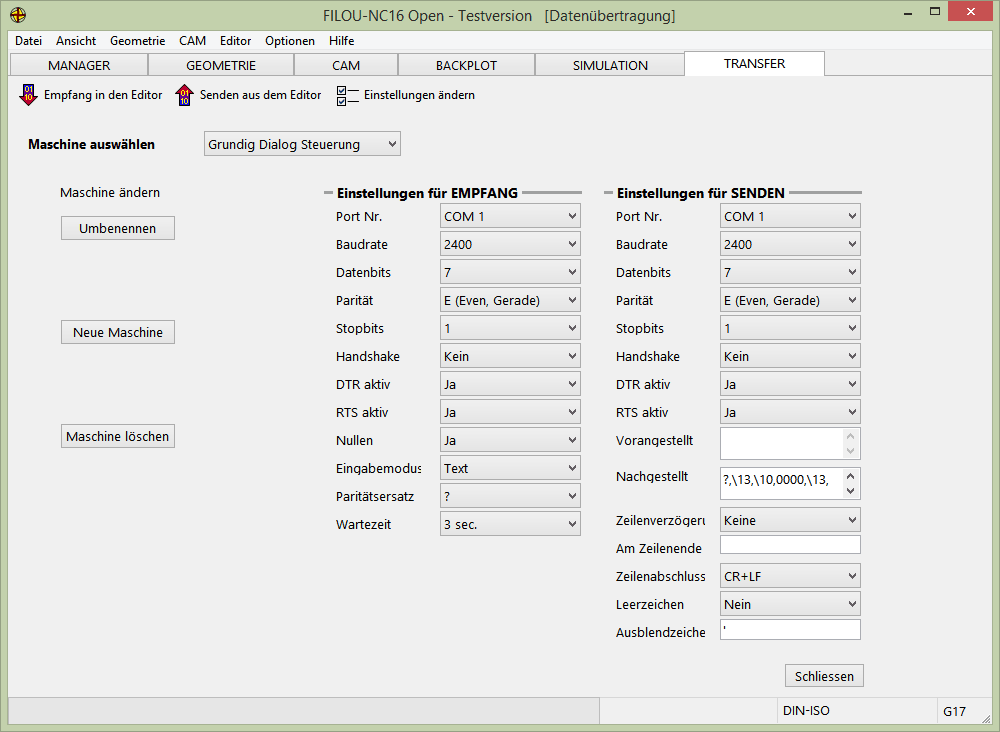Click the Maschine löschen button
1000x732 pixels.
tap(117, 436)
